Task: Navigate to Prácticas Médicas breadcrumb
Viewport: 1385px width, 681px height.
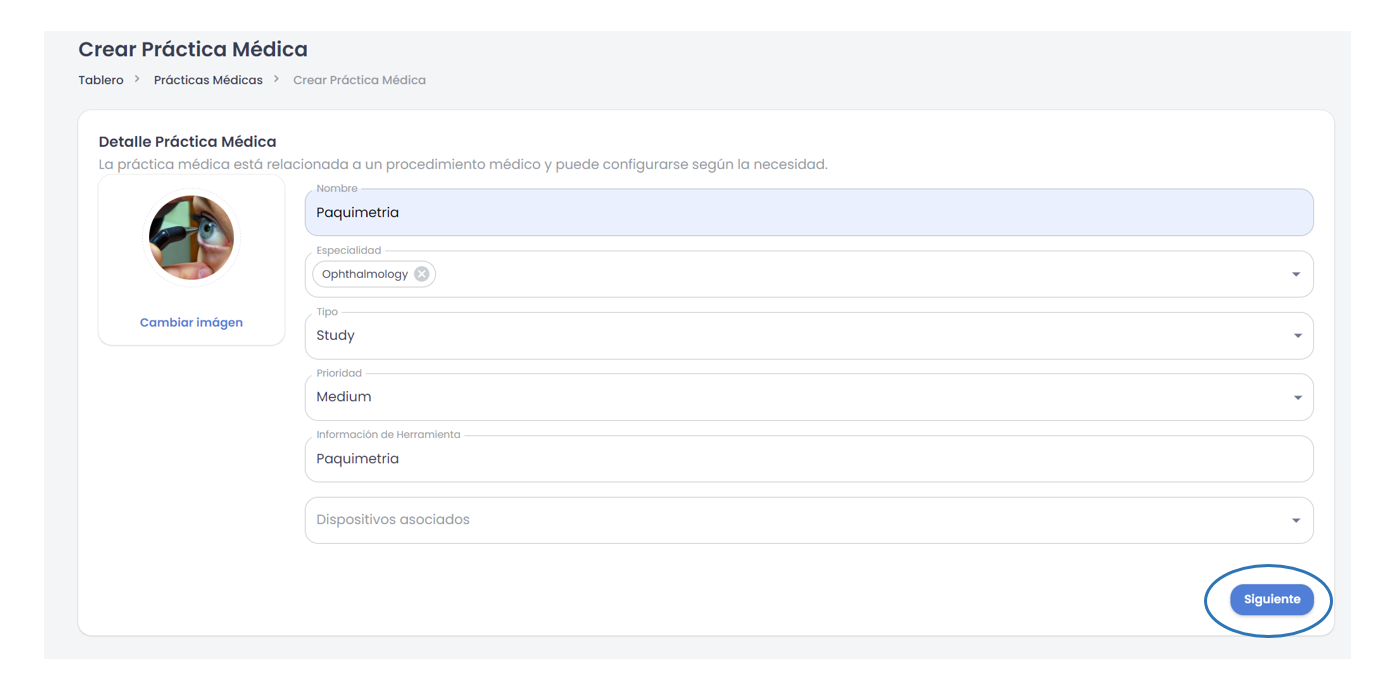Action: pyautogui.click(x=208, y=80)
